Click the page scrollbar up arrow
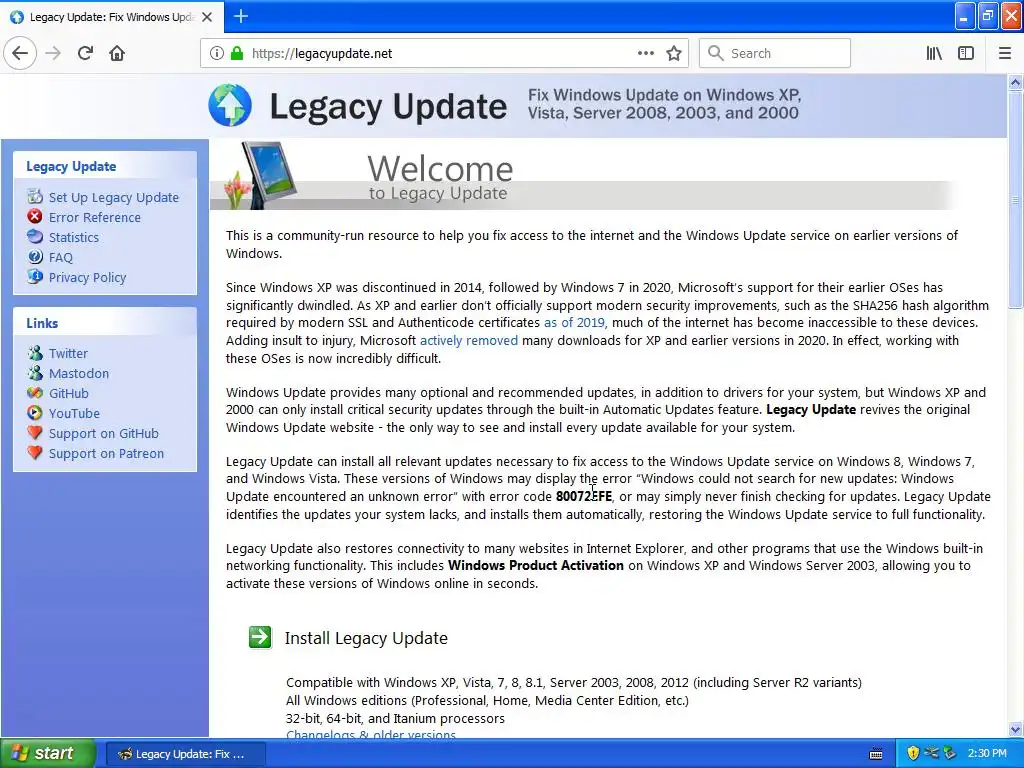 point(1016,82)
